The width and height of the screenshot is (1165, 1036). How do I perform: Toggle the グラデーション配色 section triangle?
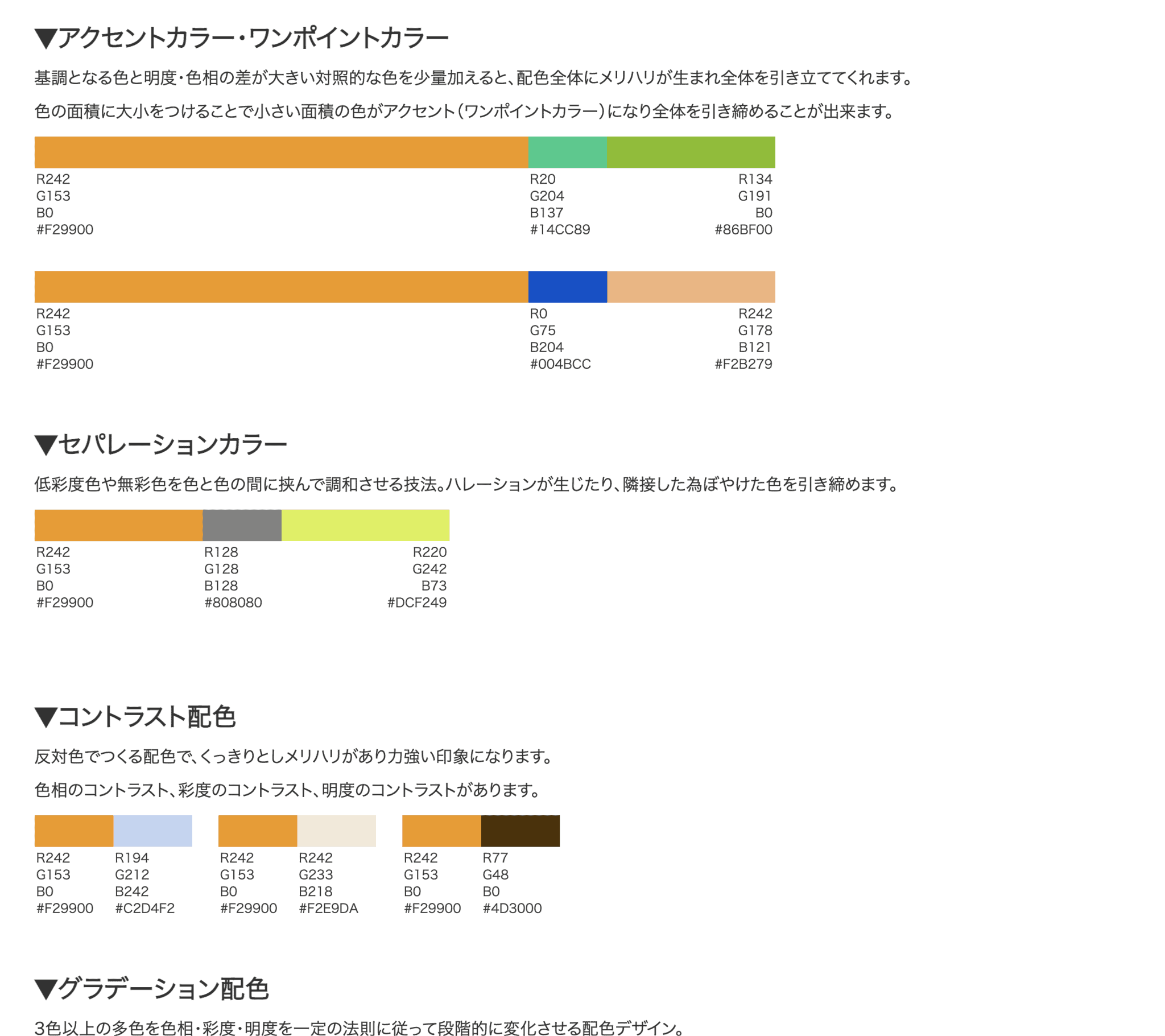46,989
